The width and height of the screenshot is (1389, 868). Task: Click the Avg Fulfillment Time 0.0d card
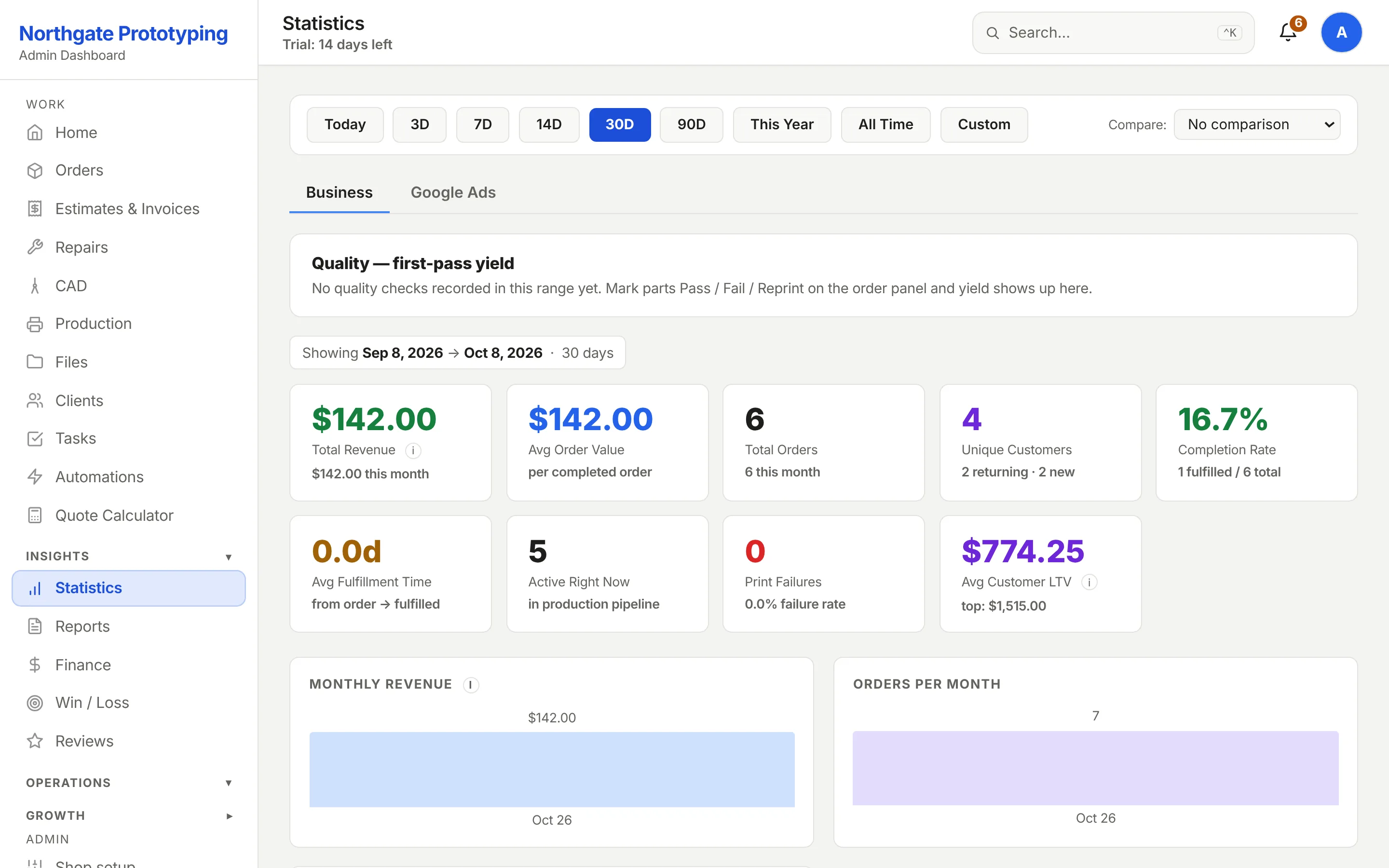pos(390,574)
